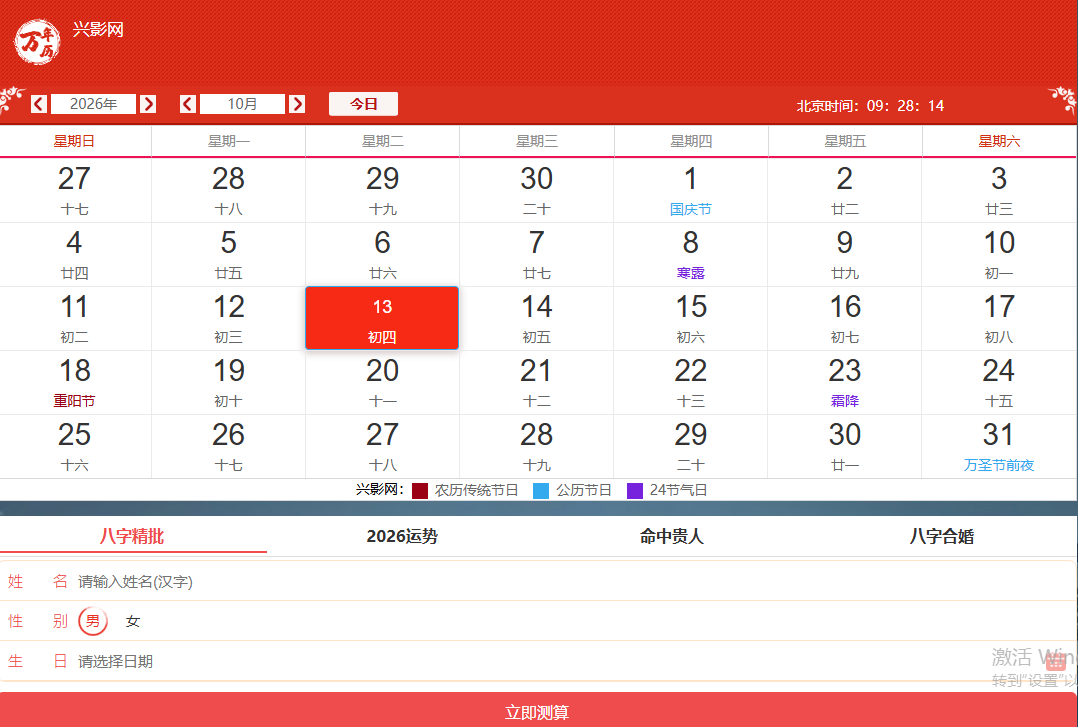Advance one month with right arrow
Image resolution: width=1078 pixels, height=727 pixels.
(x=297, y=104)
